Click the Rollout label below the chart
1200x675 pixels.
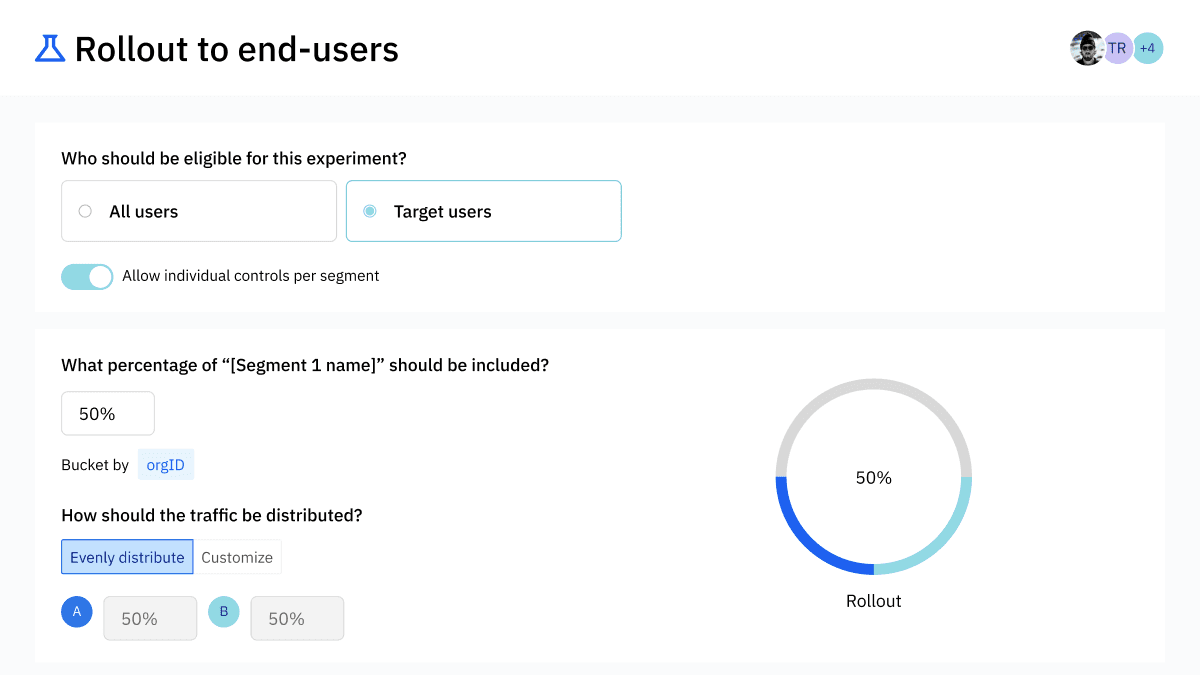874,601
